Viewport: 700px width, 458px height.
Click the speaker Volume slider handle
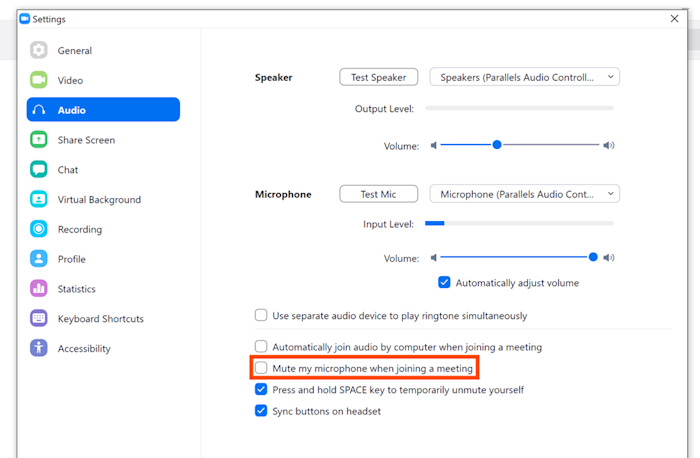(x=497, y=145)
